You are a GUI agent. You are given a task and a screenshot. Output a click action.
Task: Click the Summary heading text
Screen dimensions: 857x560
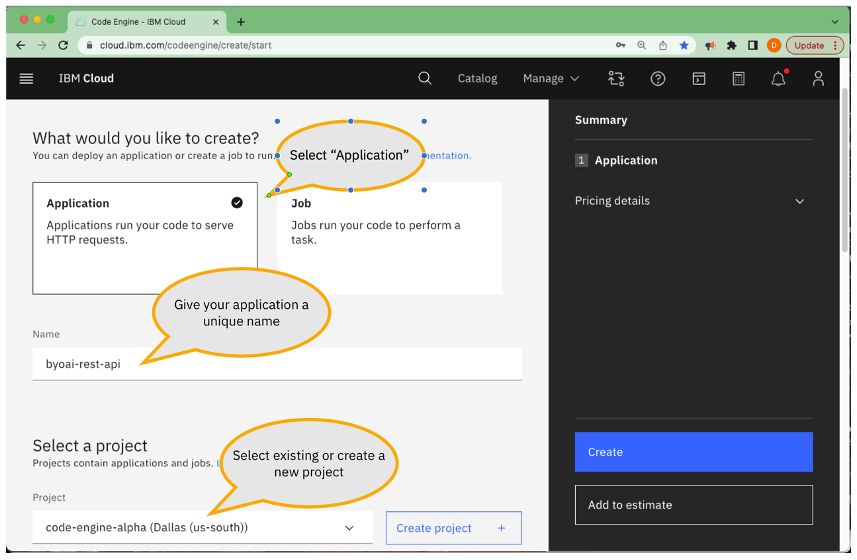601,120
